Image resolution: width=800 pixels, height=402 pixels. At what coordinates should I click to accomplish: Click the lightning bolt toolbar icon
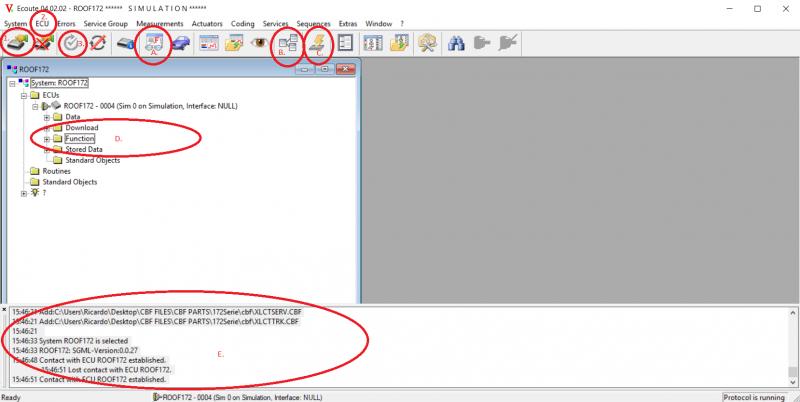[317, 43]
